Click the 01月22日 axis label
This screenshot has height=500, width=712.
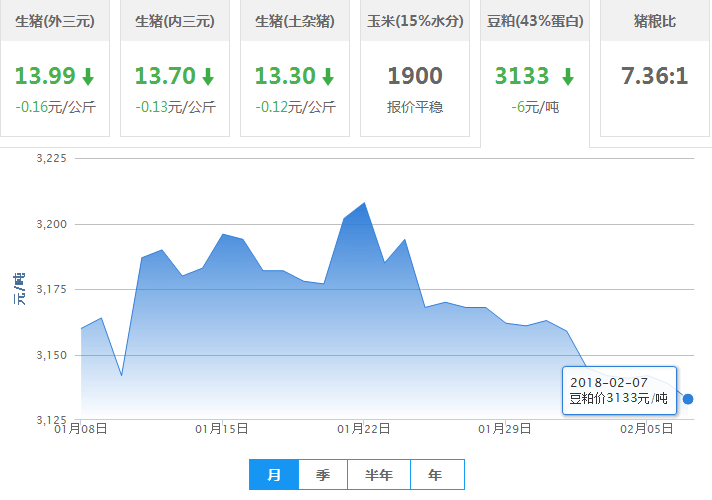363,429
